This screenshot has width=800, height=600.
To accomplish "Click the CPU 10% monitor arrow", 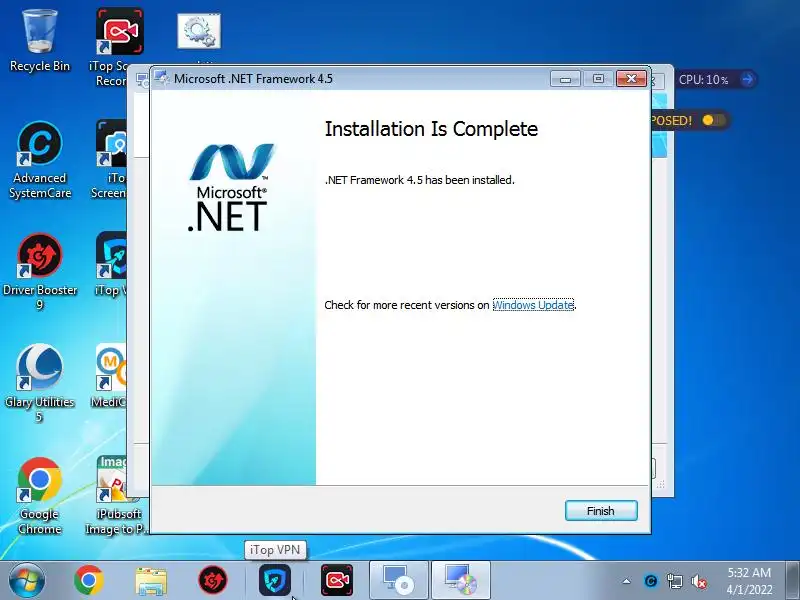I will click(x=747, y=80).
